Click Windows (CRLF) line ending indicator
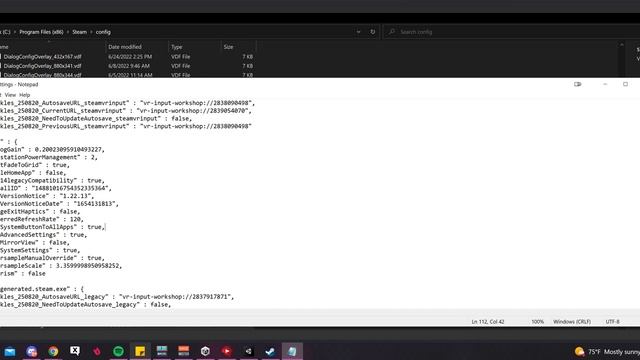 (x=572, y=322)
